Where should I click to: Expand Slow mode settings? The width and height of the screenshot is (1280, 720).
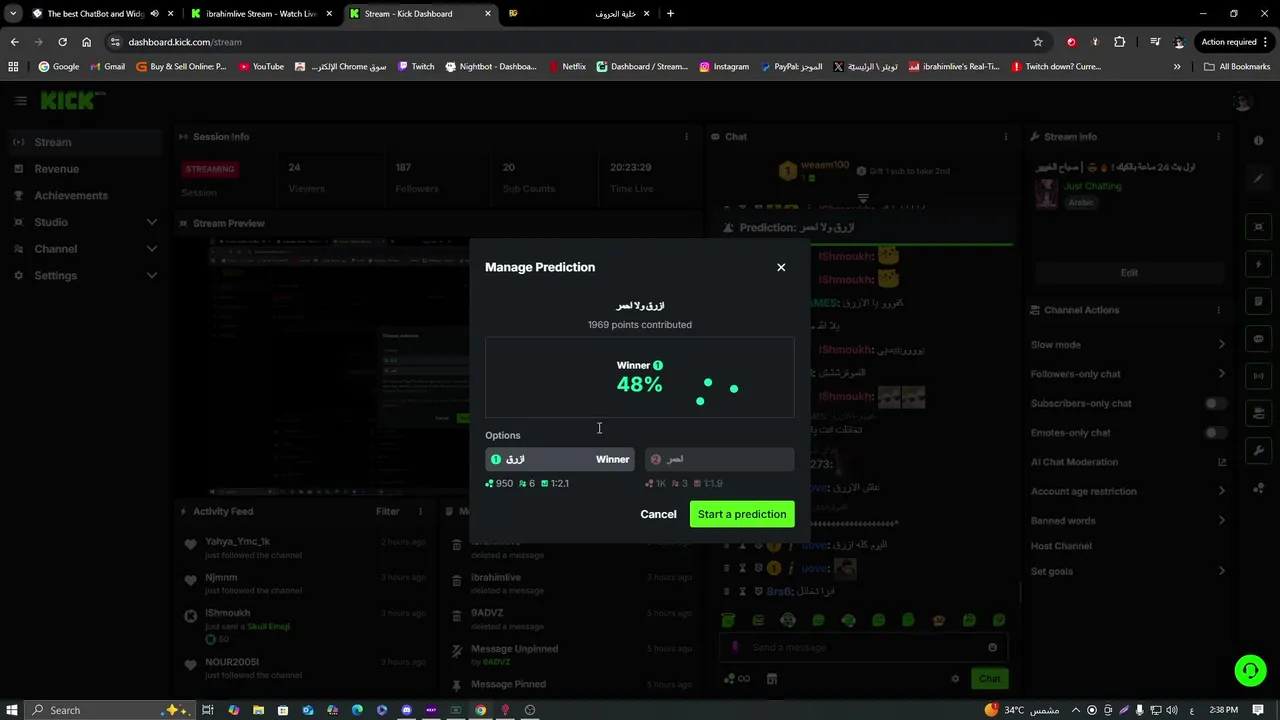(x=1128, y=344)
